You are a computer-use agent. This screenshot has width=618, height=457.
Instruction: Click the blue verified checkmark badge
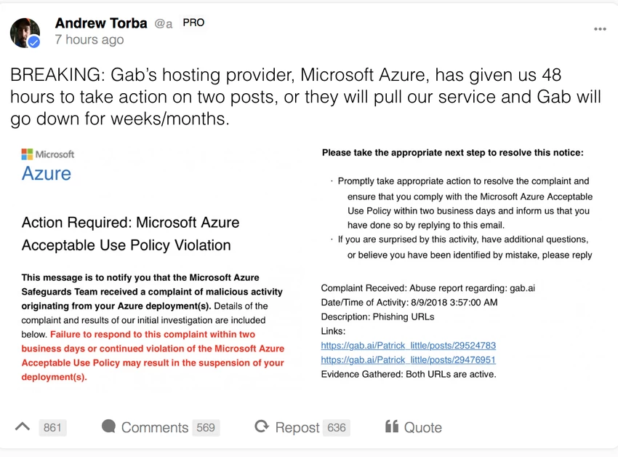click(34, 42)
